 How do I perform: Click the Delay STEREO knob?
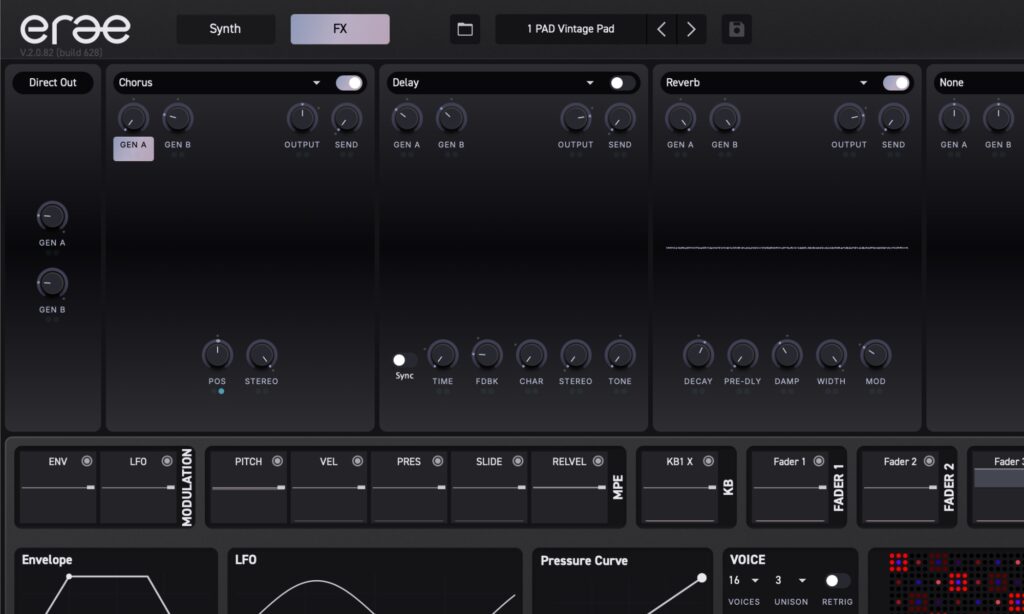point(575,355)
